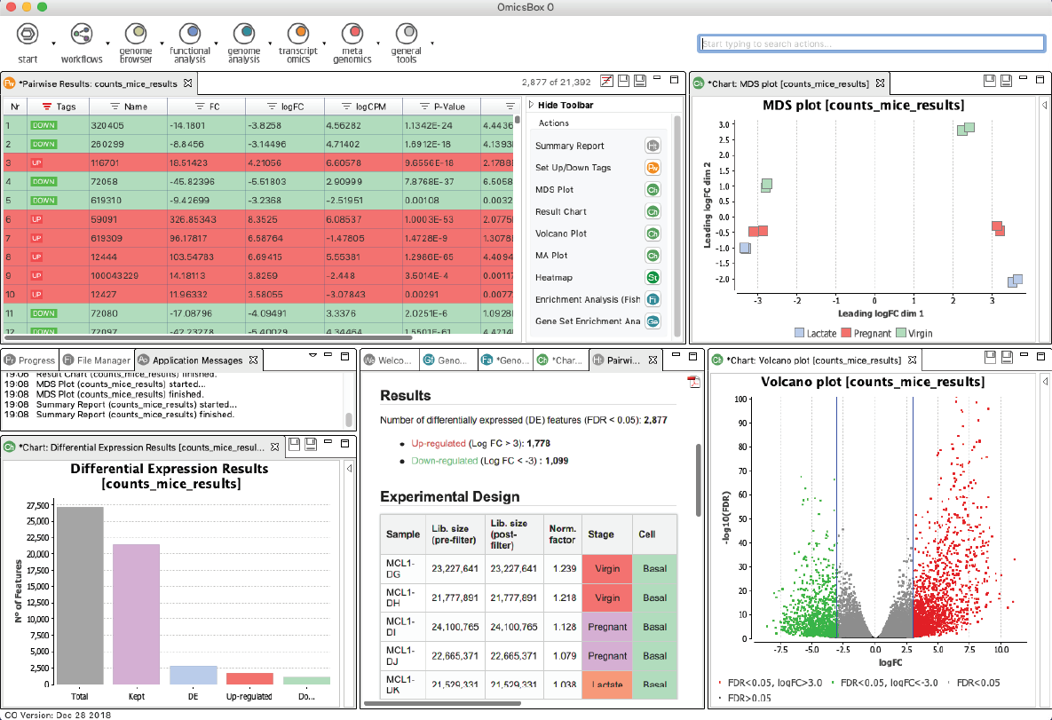Click the Result Chart action icon
The width and height of the screenshot is (1052, 720).
click(652, 211)
